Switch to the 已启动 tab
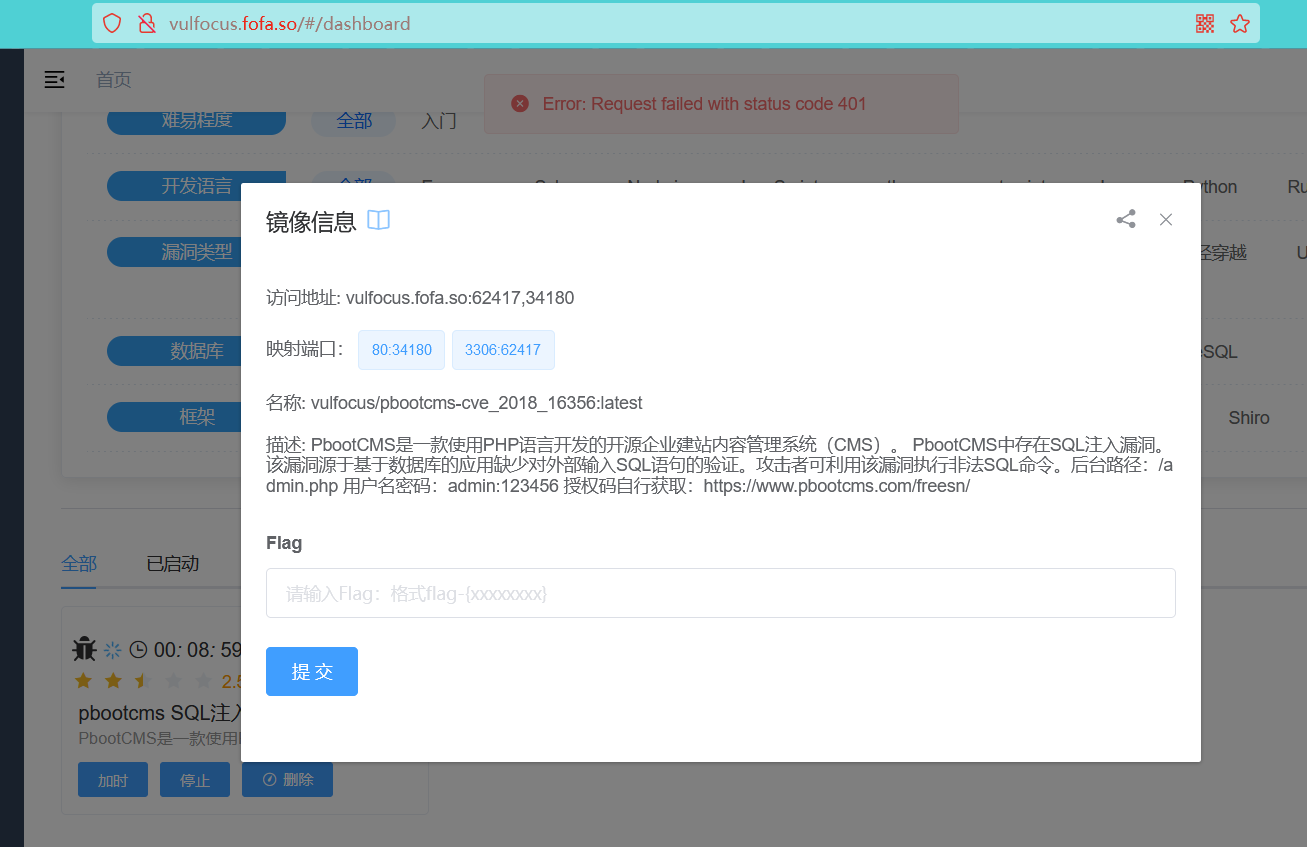 (x=171, y=563)
